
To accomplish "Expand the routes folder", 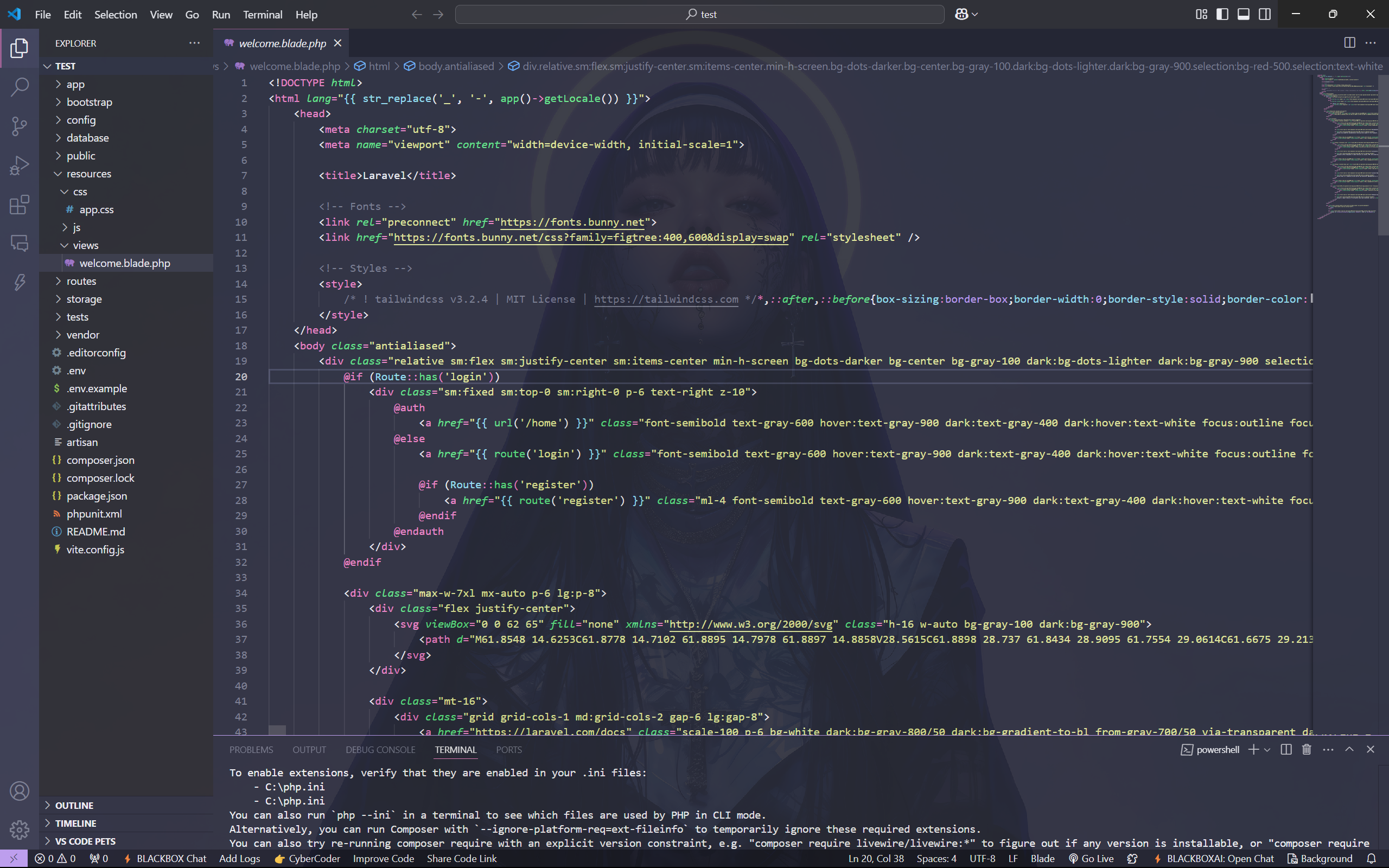I will tap(81, 280).
